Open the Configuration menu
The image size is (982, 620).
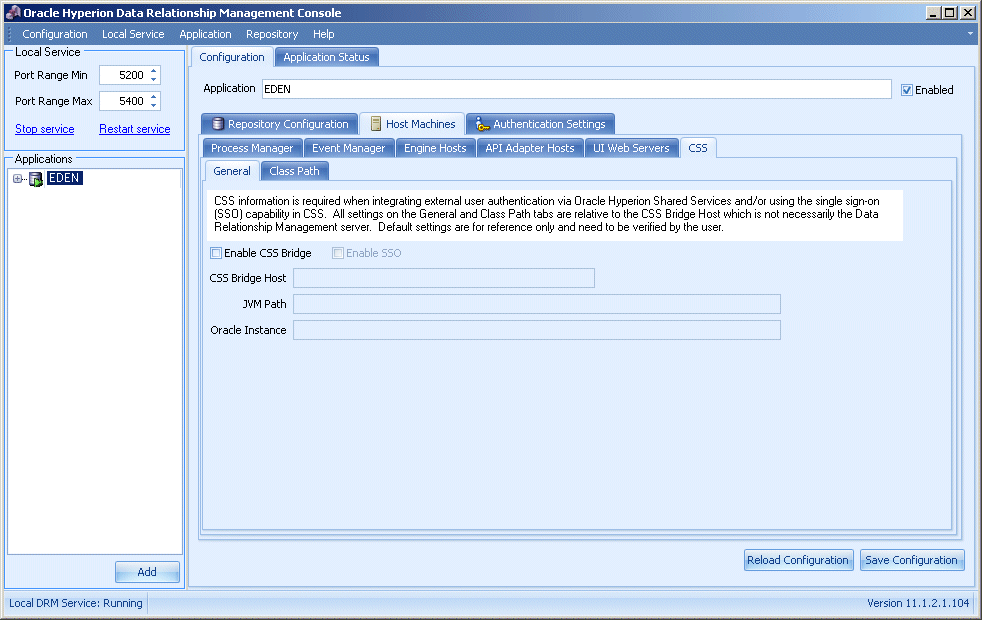pos(55,34)
